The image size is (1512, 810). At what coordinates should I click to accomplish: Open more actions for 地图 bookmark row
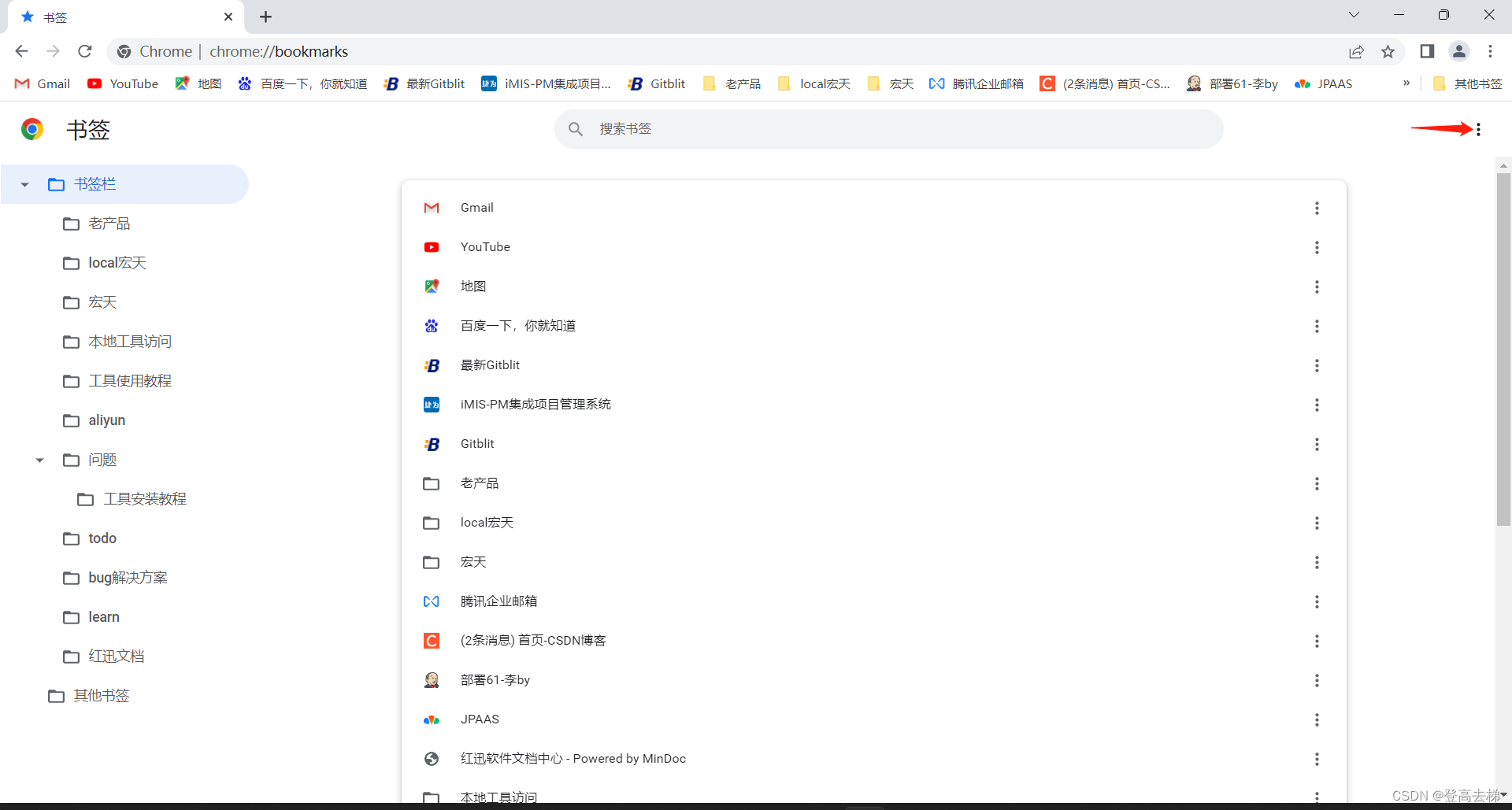coord(1317,287)
